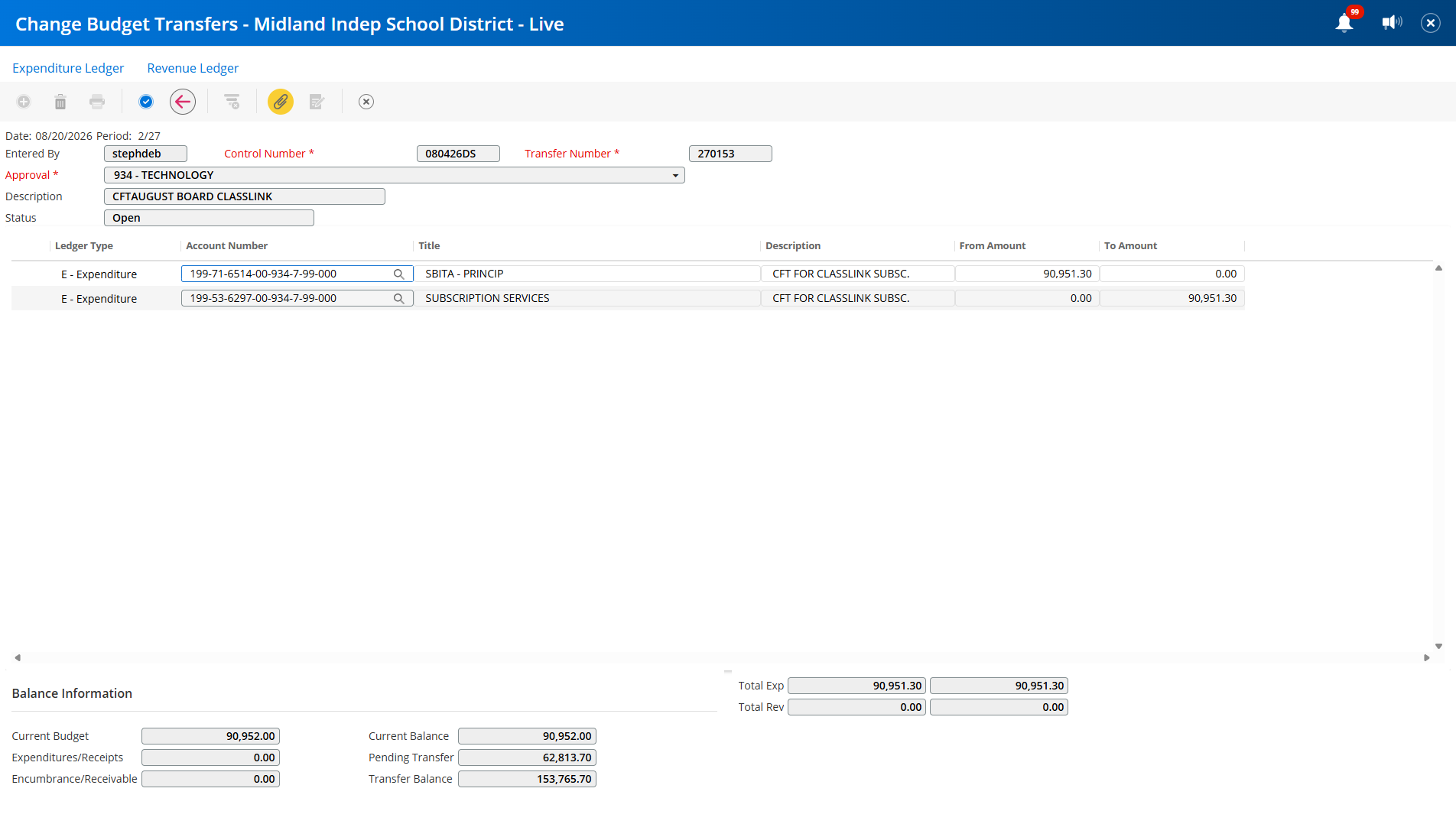
Task: Click the Entered By field stephdeb
Action: point(145,154)
